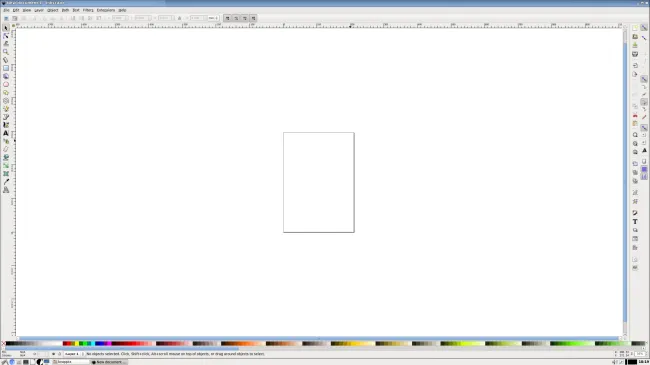Image resolution: width=650 pixels, height=365 pixels.
Task: Toggle layer visibility eye in status bar
Action: click(x=53, y=354)
